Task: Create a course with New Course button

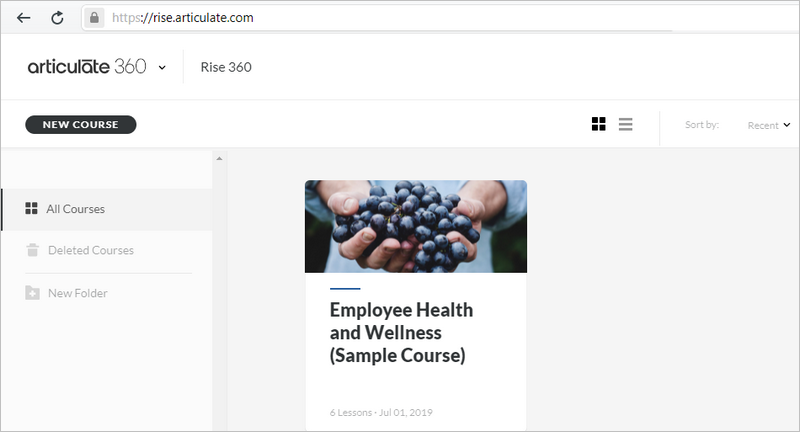Action: coord(81,124)
